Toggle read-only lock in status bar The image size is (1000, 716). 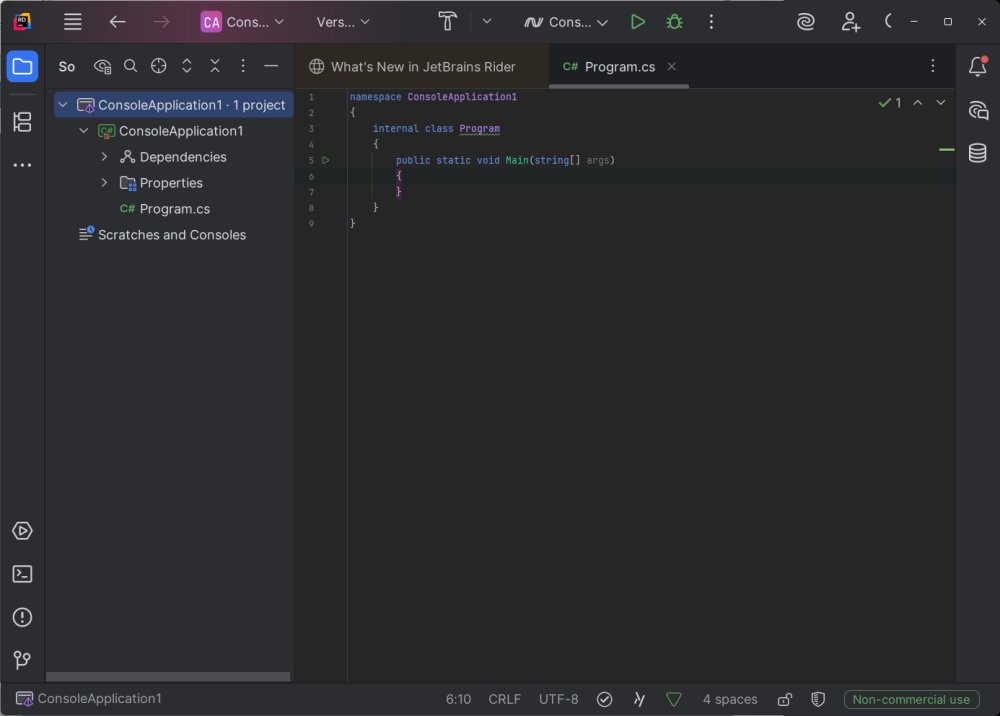click(x=785, y=699)
